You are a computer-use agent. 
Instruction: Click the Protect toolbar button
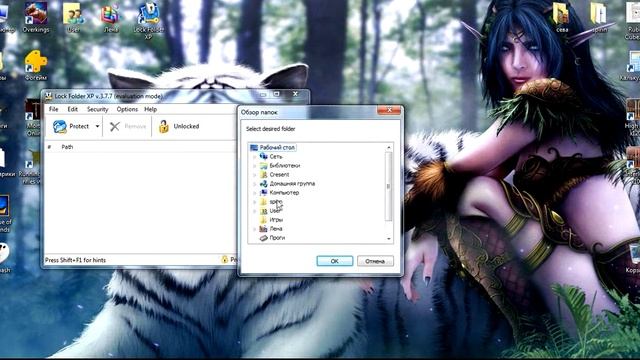click(x=71, y=127)
